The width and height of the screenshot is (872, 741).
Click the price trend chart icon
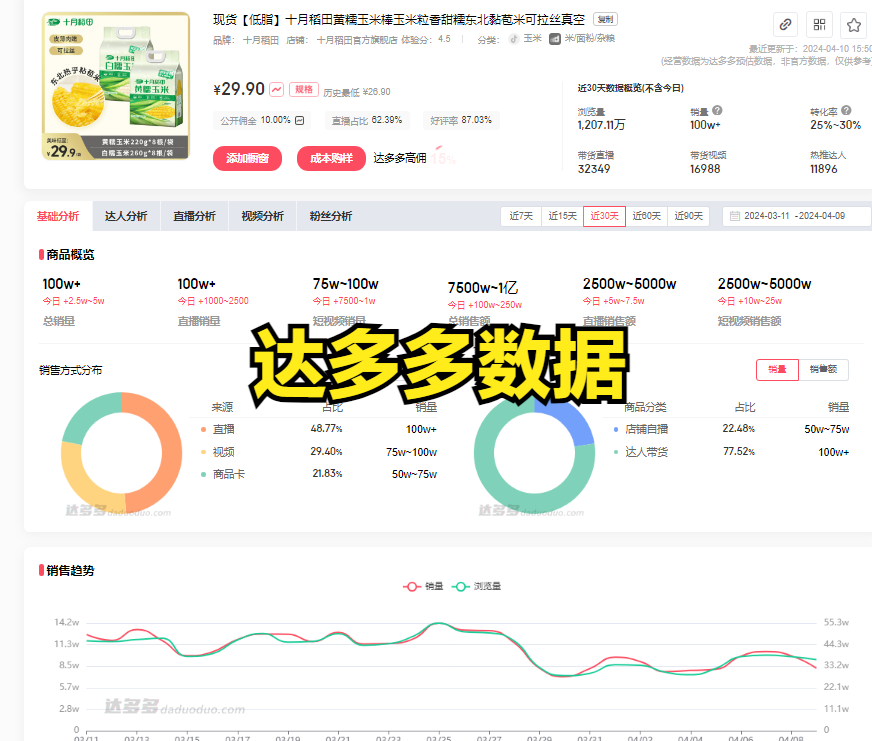(276, 90)
